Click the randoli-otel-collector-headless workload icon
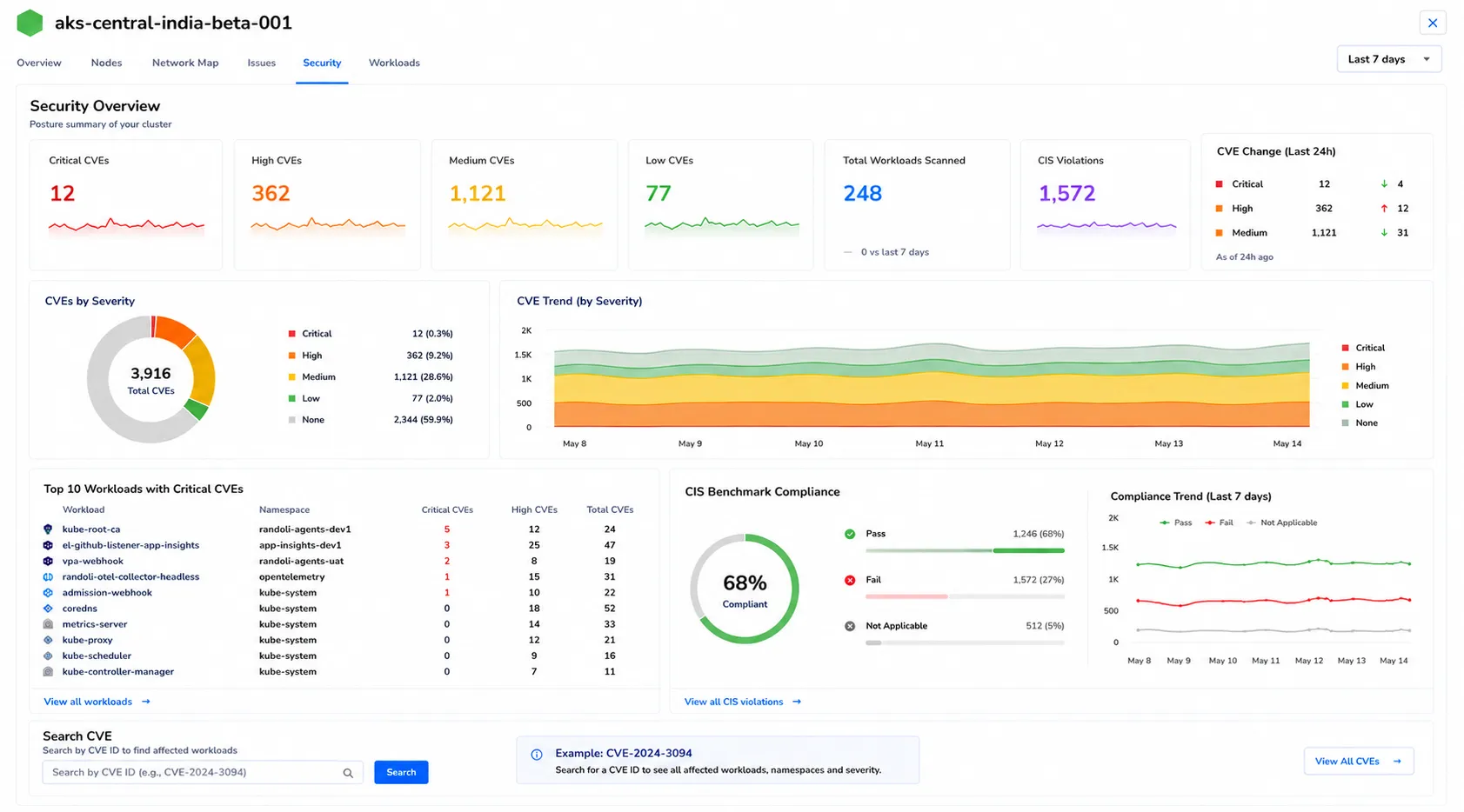This screenshot has width=1464, height=812. click(x=48, y=577)
